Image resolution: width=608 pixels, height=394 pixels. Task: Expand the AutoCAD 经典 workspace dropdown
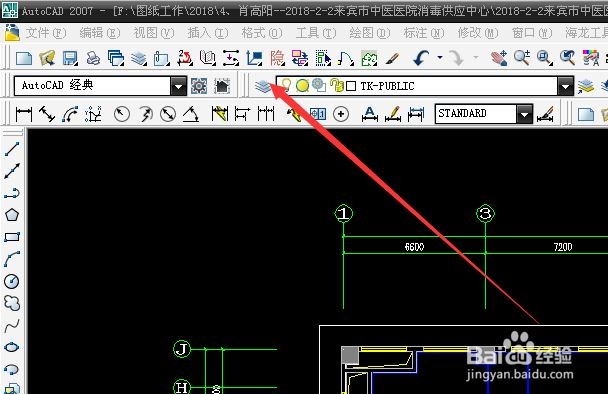pos(178,86)
